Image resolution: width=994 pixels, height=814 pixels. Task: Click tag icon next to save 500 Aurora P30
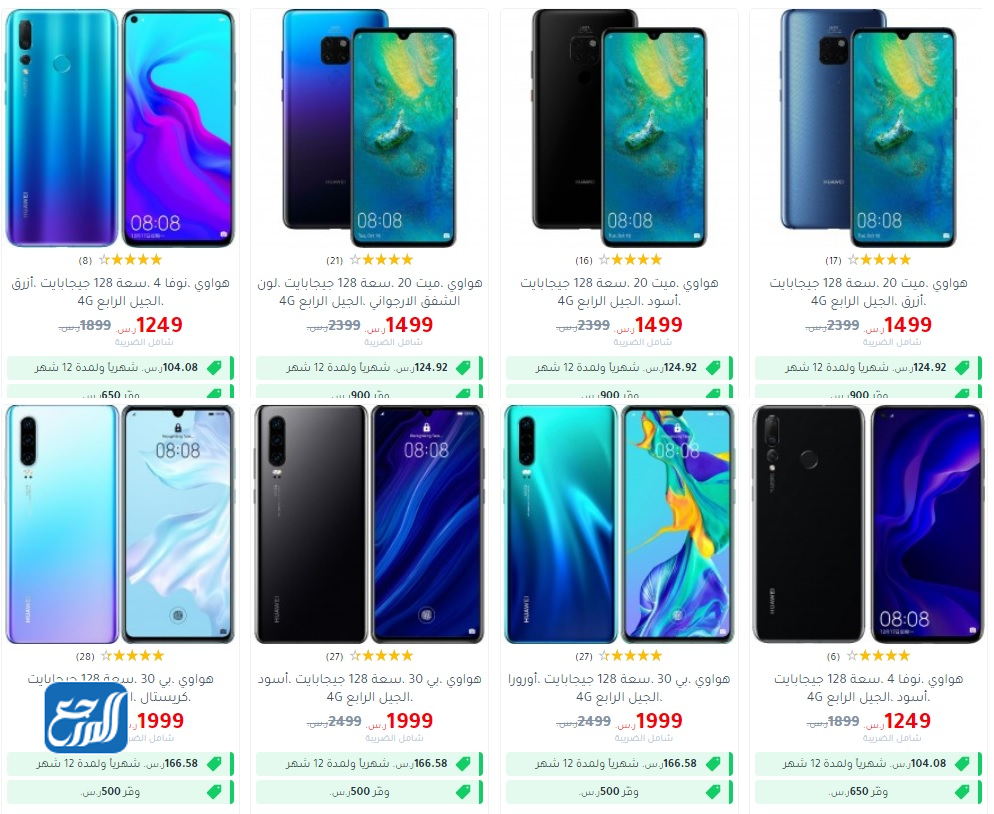713,792
